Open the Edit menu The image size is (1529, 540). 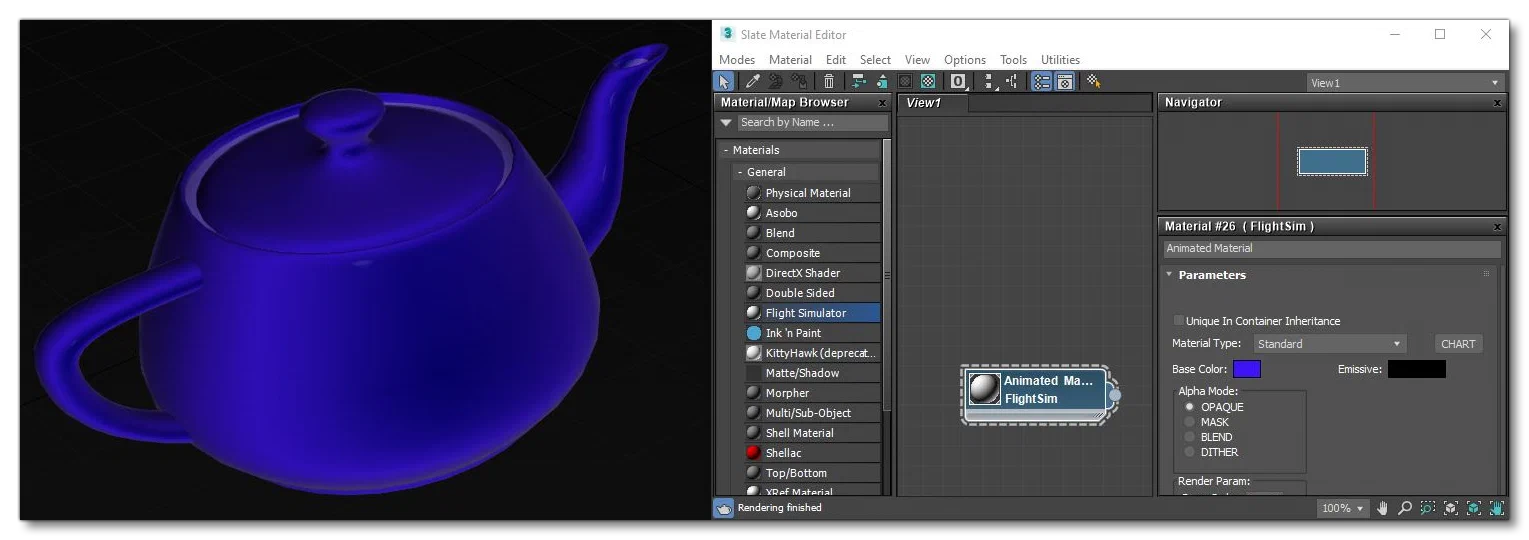[836, 60]
